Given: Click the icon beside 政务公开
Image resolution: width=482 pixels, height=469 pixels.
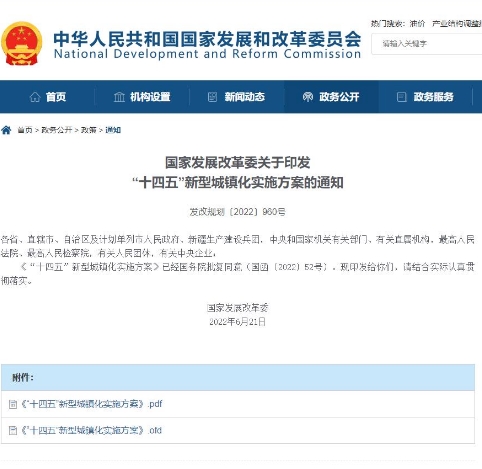Looking at the screenshot, I should 308,97.
